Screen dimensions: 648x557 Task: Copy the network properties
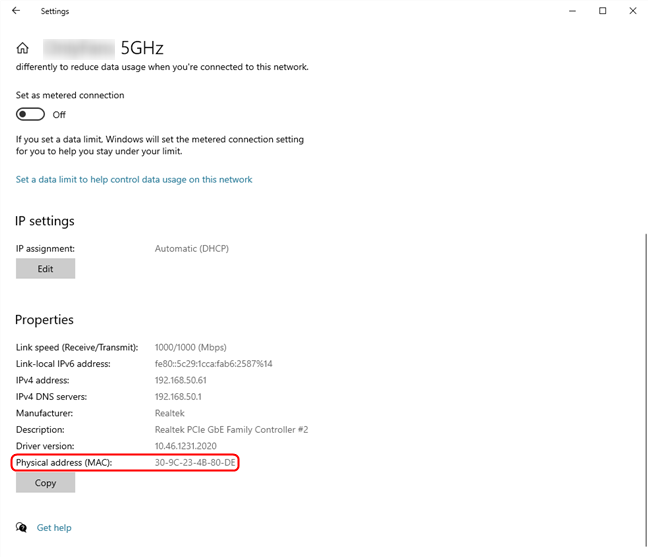(45, 483)
